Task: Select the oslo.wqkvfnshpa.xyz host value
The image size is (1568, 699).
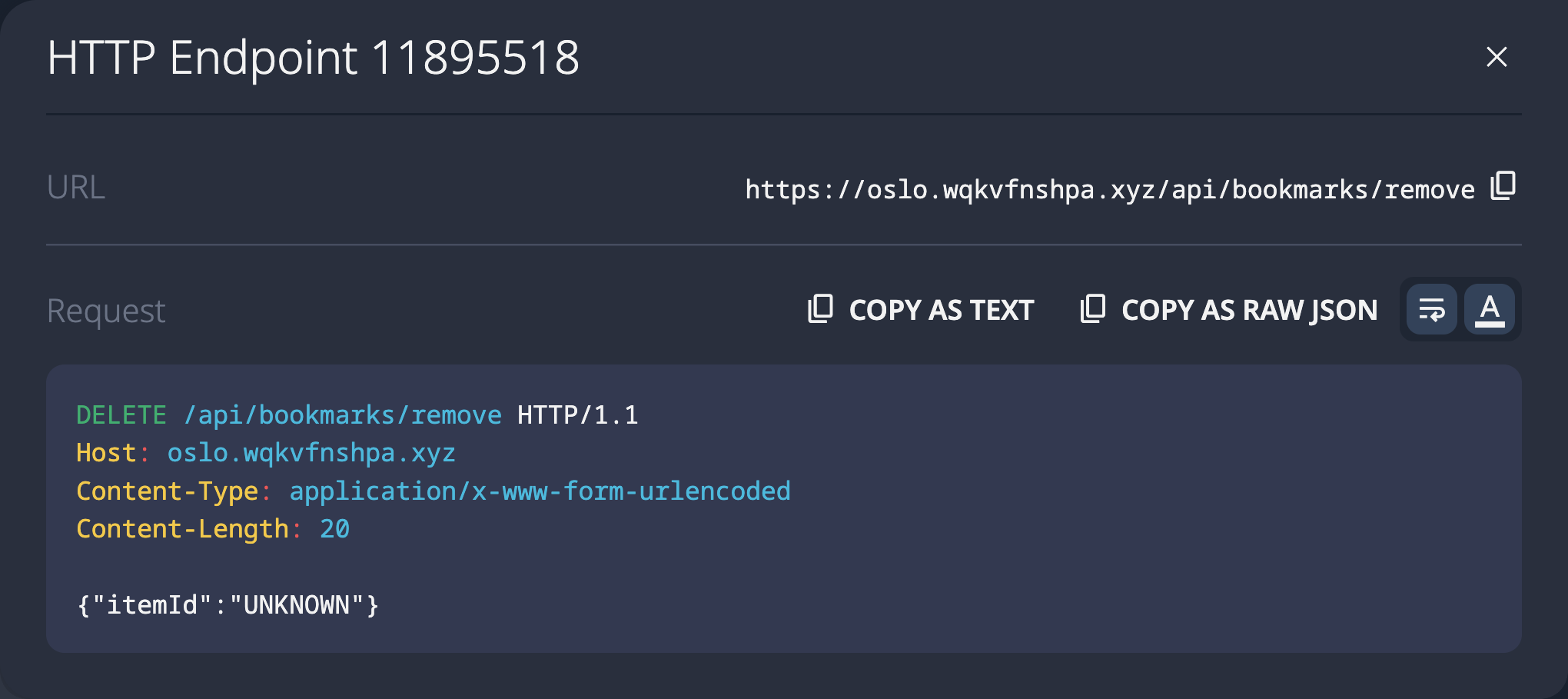Action: pos(311,452)
